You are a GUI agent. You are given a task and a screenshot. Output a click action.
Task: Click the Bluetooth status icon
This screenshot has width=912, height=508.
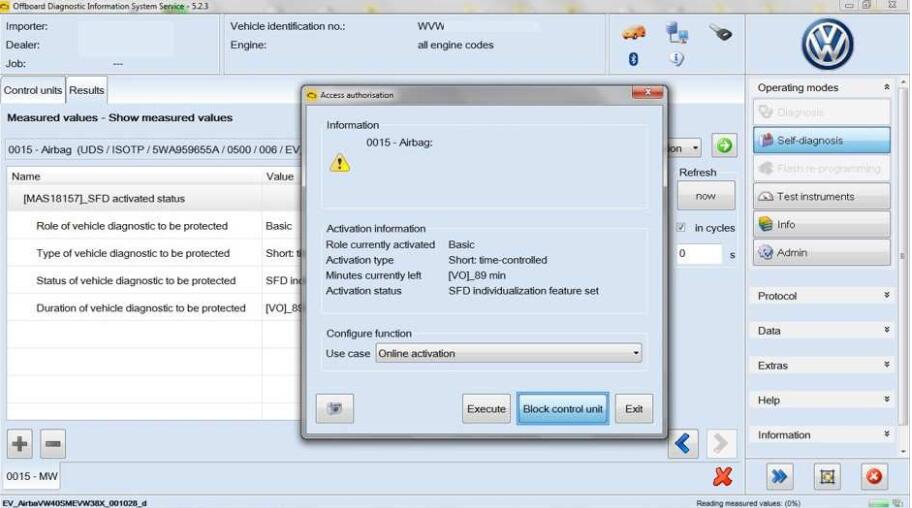pyautogui.click(x=634, y=60)
